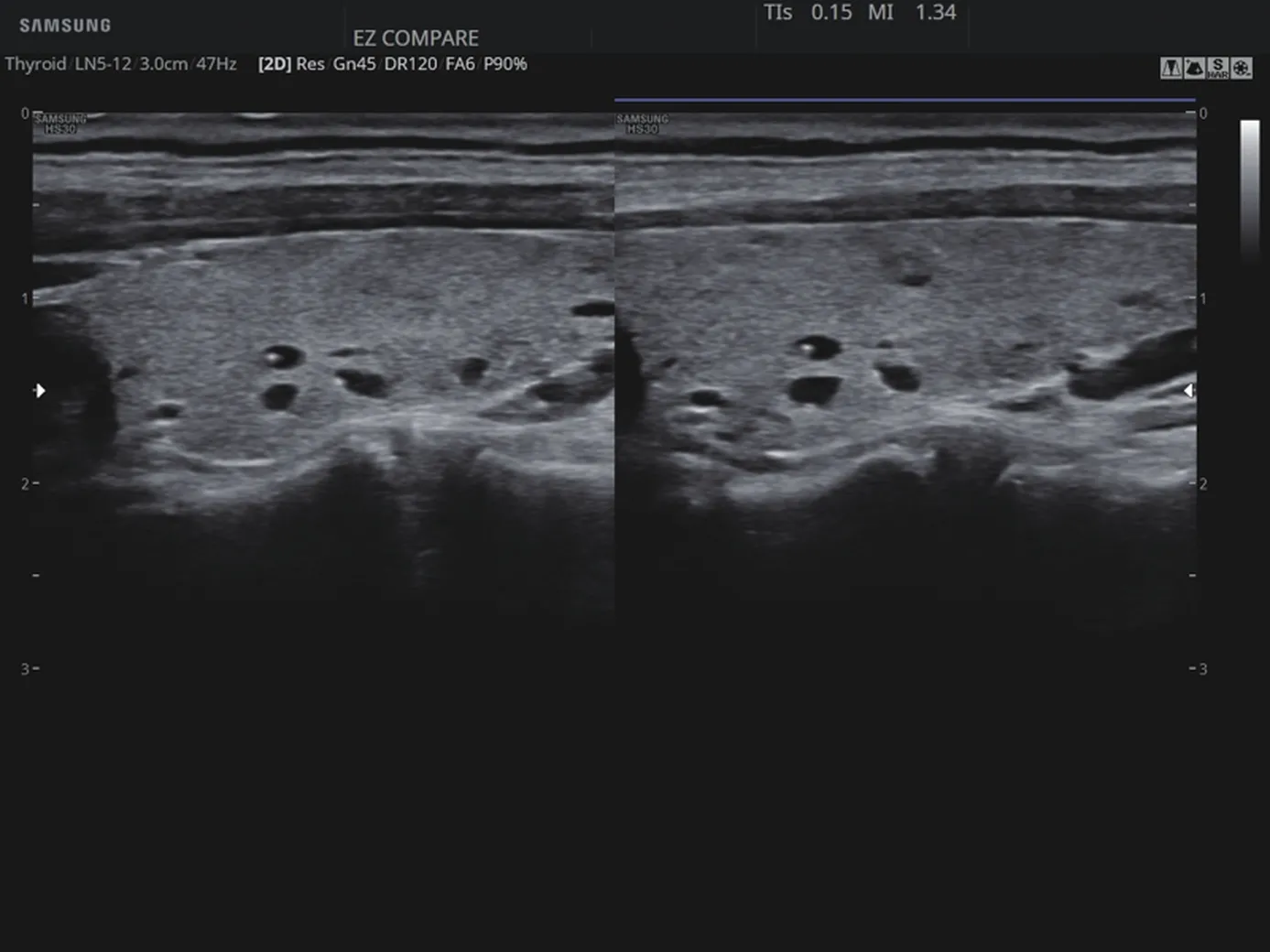
Task: Click the snowflake freeze icon
Action: coord(1242,68)
